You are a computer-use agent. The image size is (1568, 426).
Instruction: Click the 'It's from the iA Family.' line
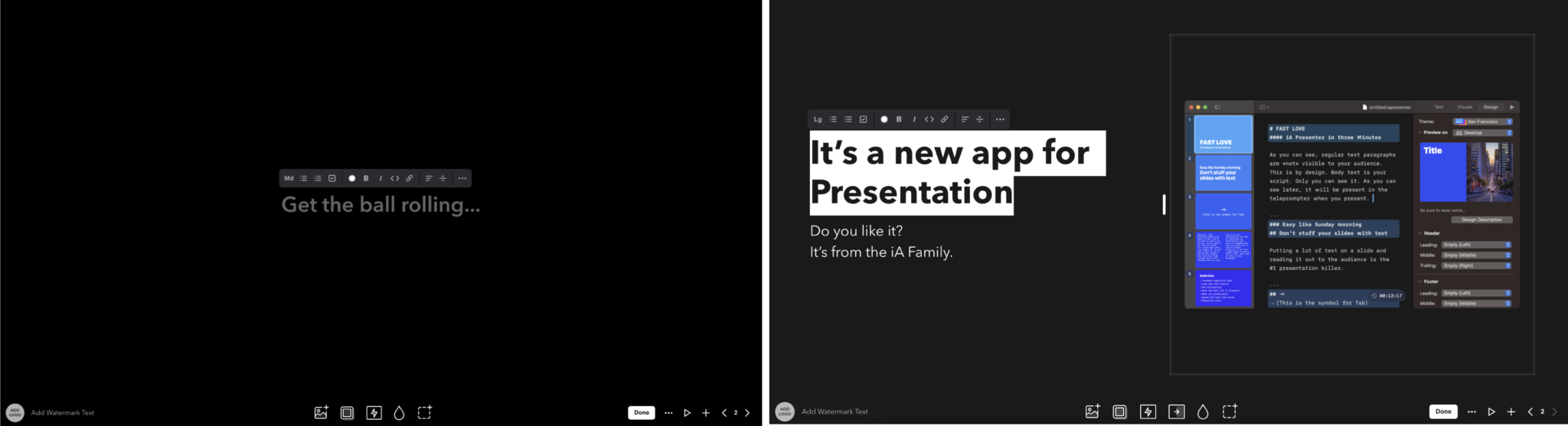coord(881,252)
